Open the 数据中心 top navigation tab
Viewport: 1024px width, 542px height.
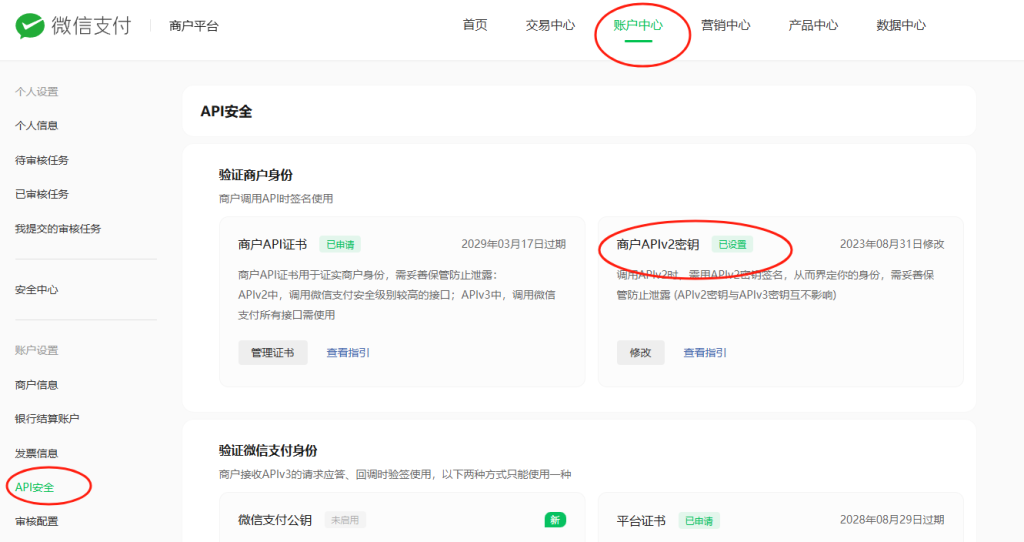(901, 25)
